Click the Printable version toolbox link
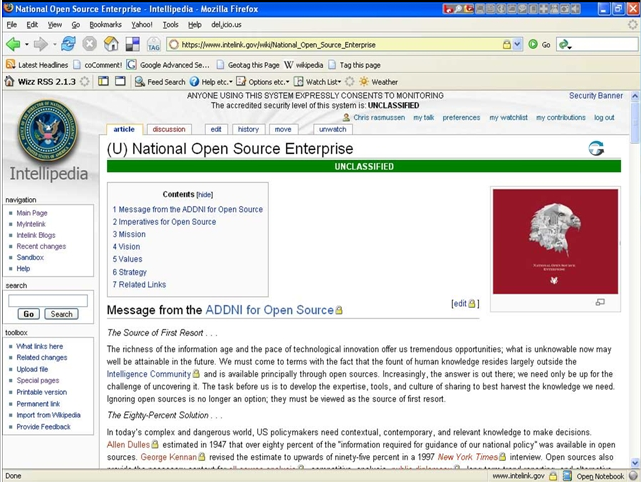This screenshot has width=642, height=482. [x=41, y=392]
